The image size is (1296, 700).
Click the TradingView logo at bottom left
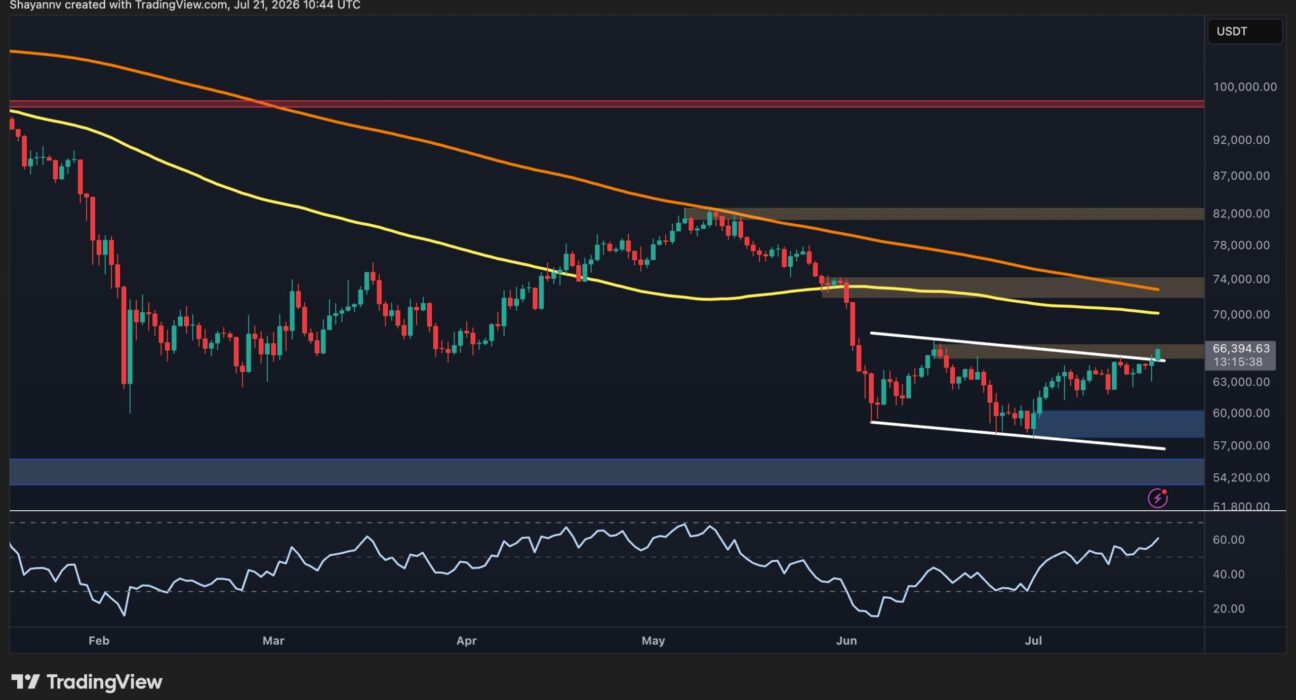pos(86,682)
